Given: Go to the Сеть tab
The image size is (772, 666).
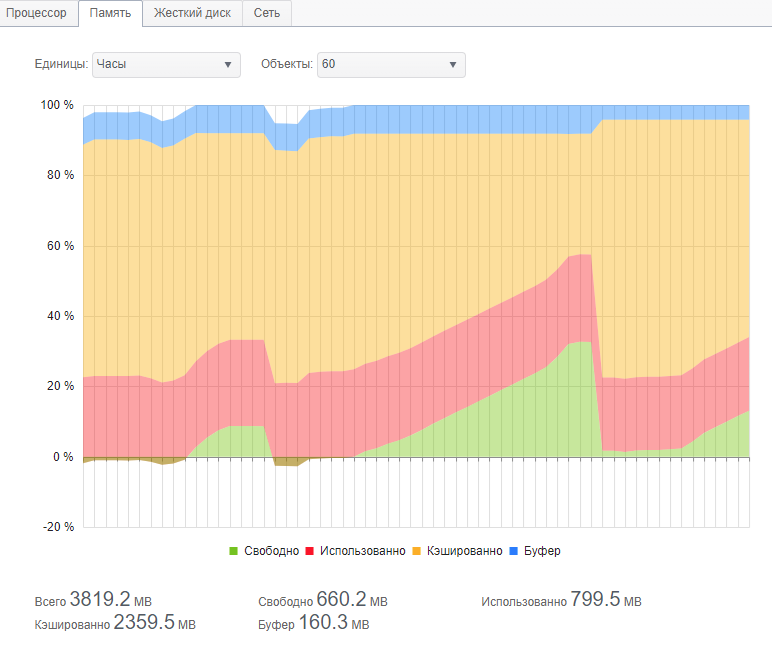Looking at the screenshot, I should click(x=267, y=13).
